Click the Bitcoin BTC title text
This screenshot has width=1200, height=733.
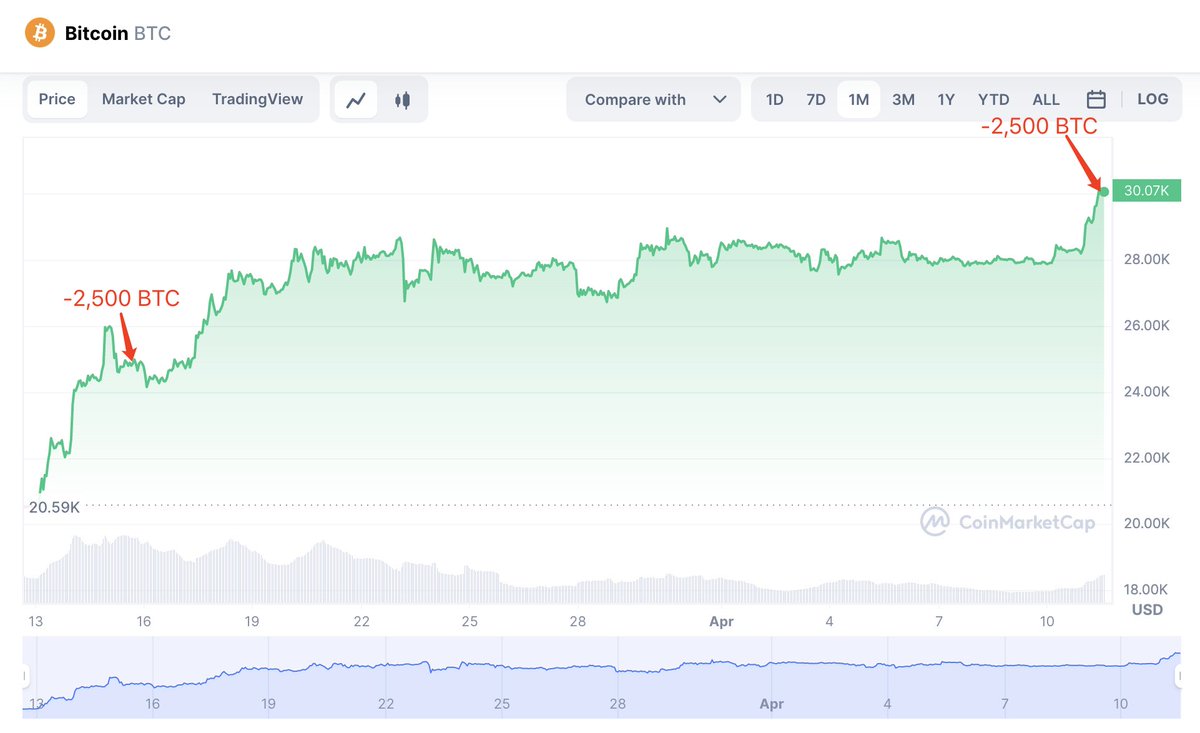(x=118, y=33)
